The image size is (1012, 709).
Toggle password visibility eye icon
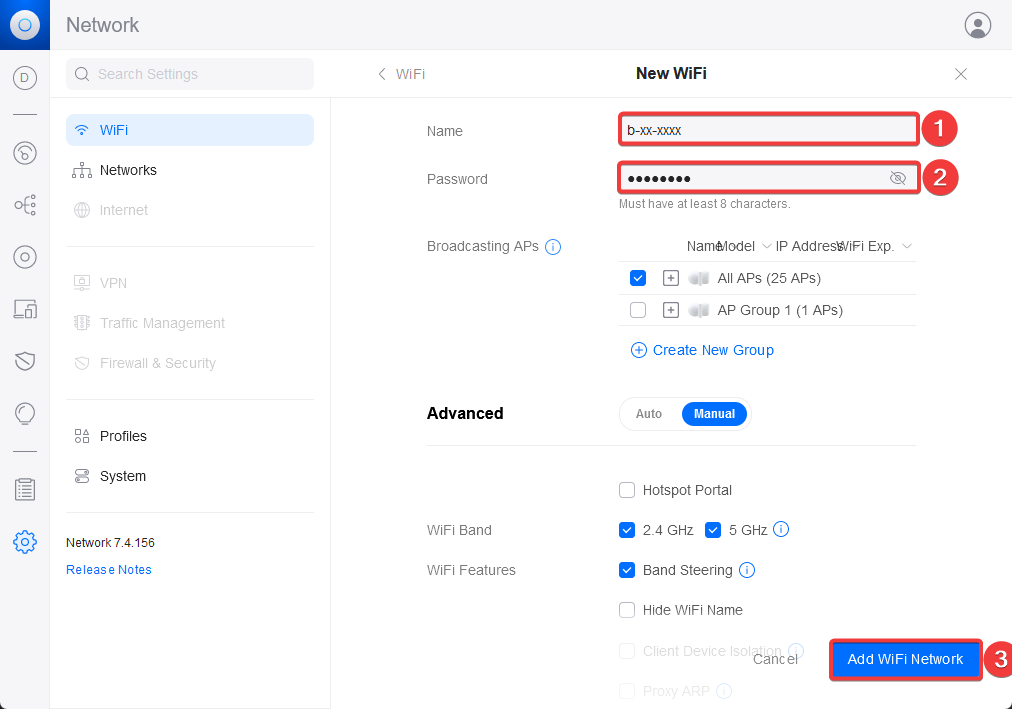[x=898, y=178]
